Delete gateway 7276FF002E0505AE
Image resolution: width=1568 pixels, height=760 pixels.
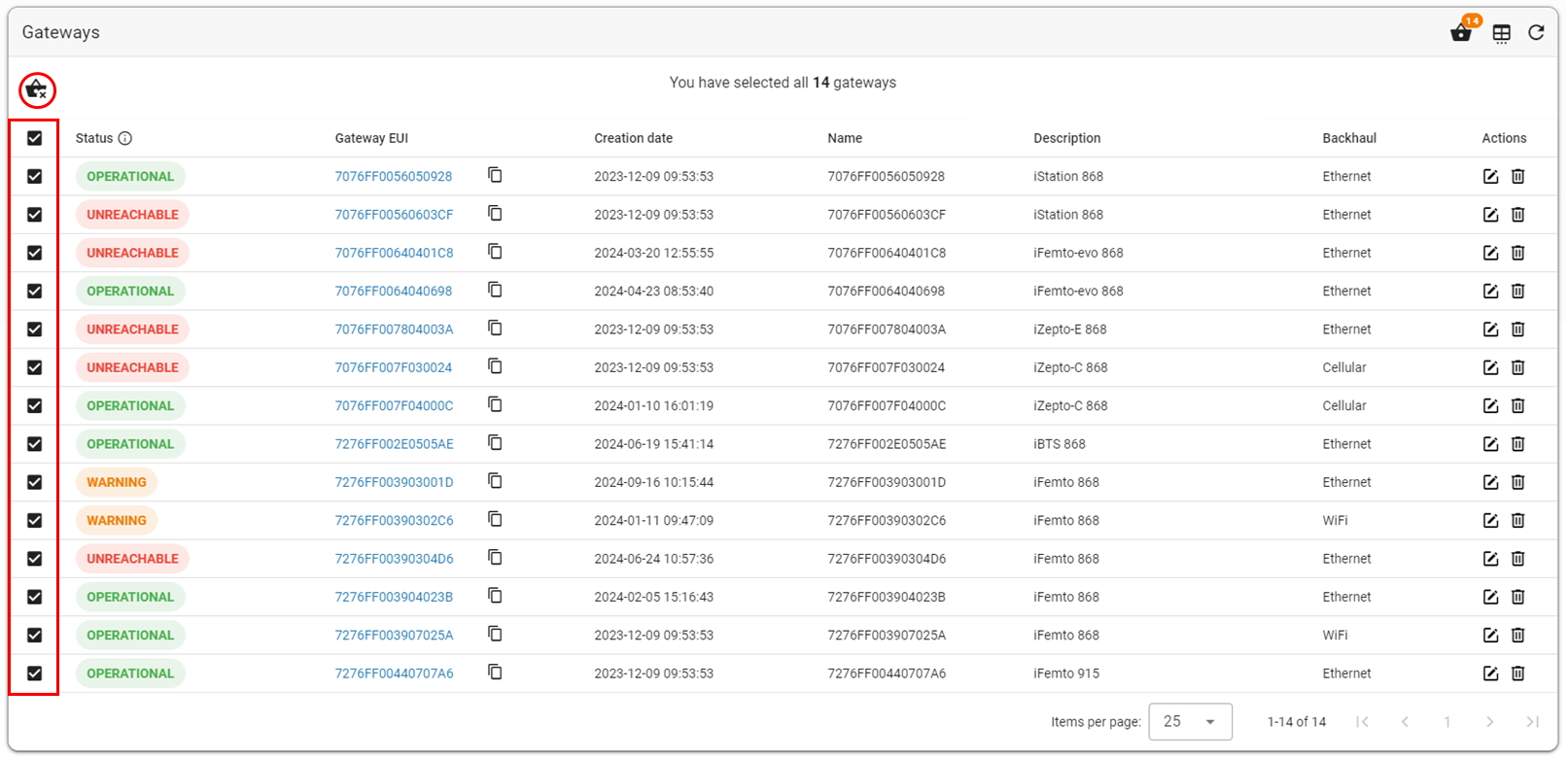[x=1517, y=444]
